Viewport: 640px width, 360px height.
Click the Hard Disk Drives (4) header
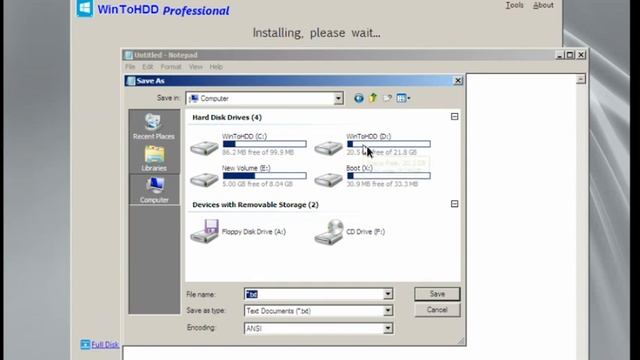tap(227, 118)
